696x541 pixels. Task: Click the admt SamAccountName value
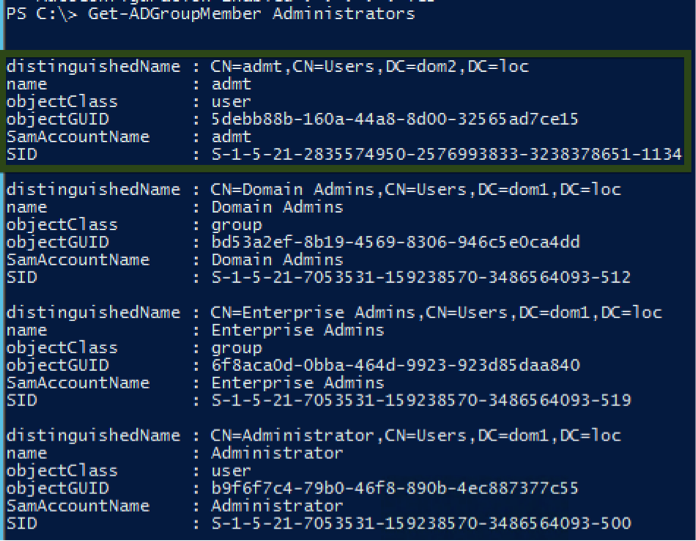[x=230, y=137]
